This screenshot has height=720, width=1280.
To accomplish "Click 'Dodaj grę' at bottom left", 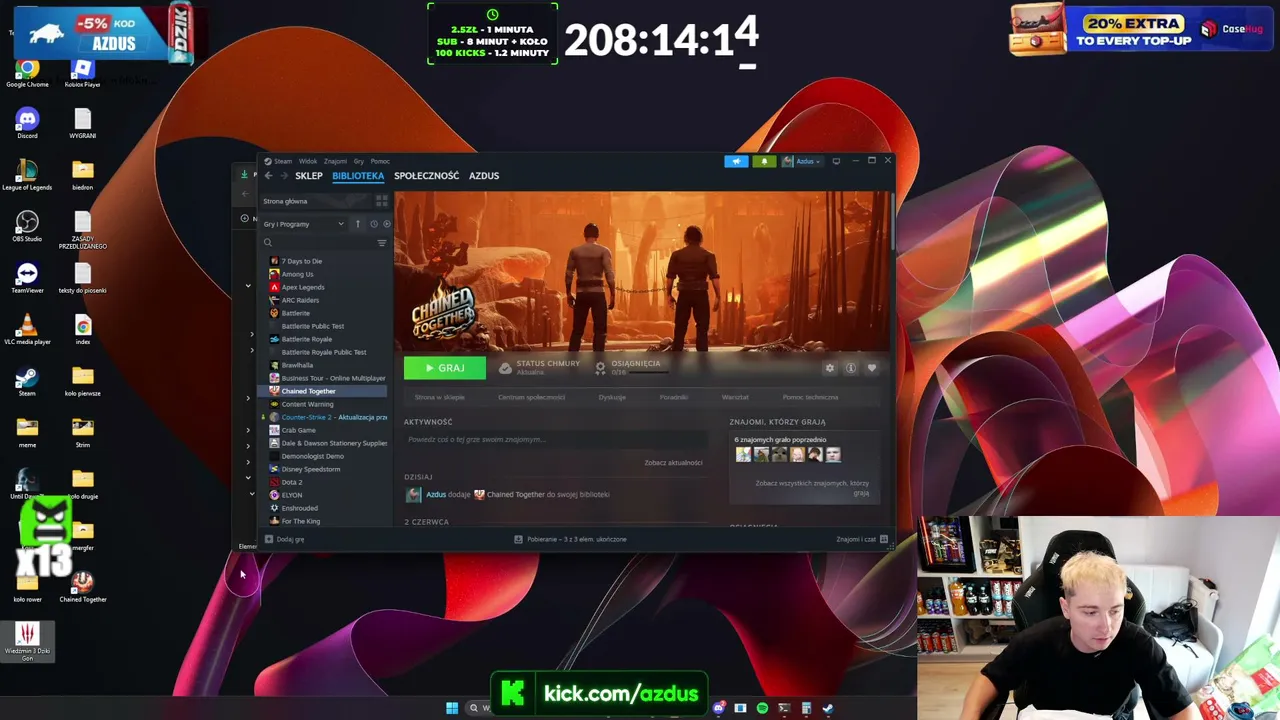I will click(x=285, y=539).
